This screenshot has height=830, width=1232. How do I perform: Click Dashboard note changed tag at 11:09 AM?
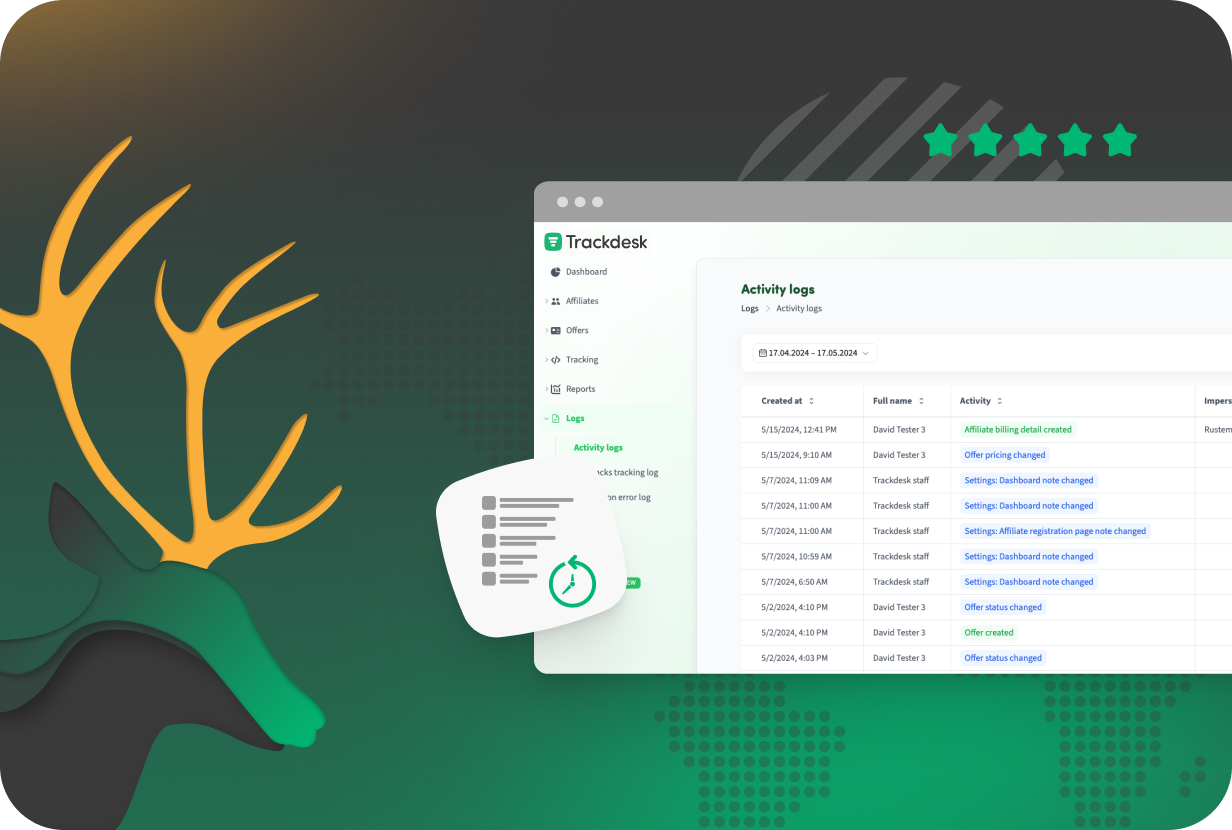coord(1029,481)
